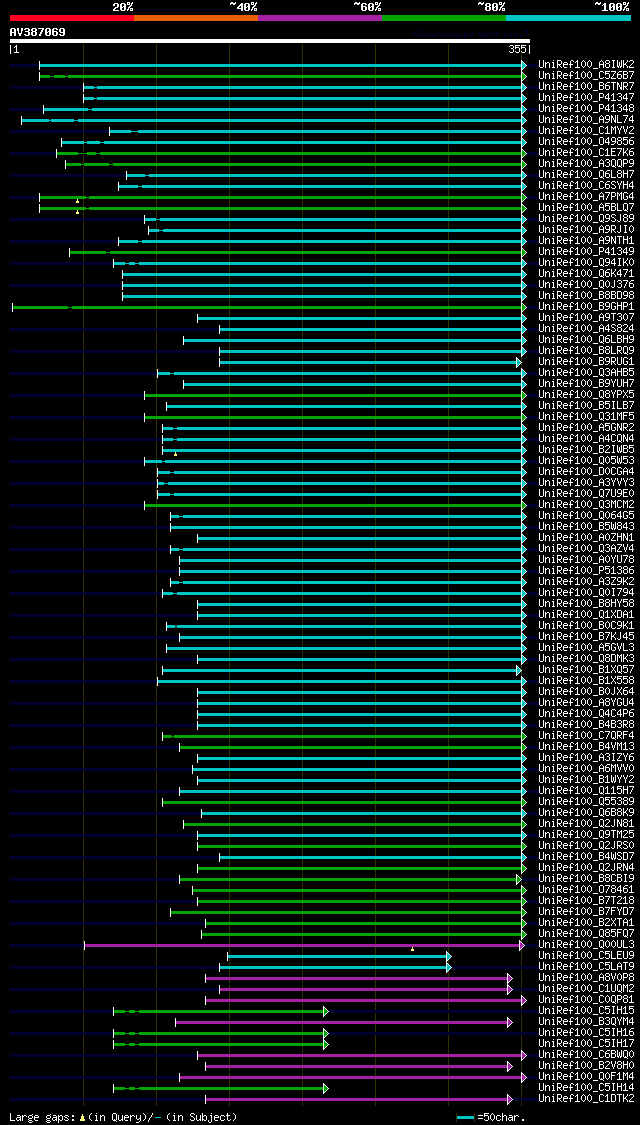The height and width of the screenshot is (1125, 640).
Task: Click the purple ~60% legend segment
Action: 320,17
